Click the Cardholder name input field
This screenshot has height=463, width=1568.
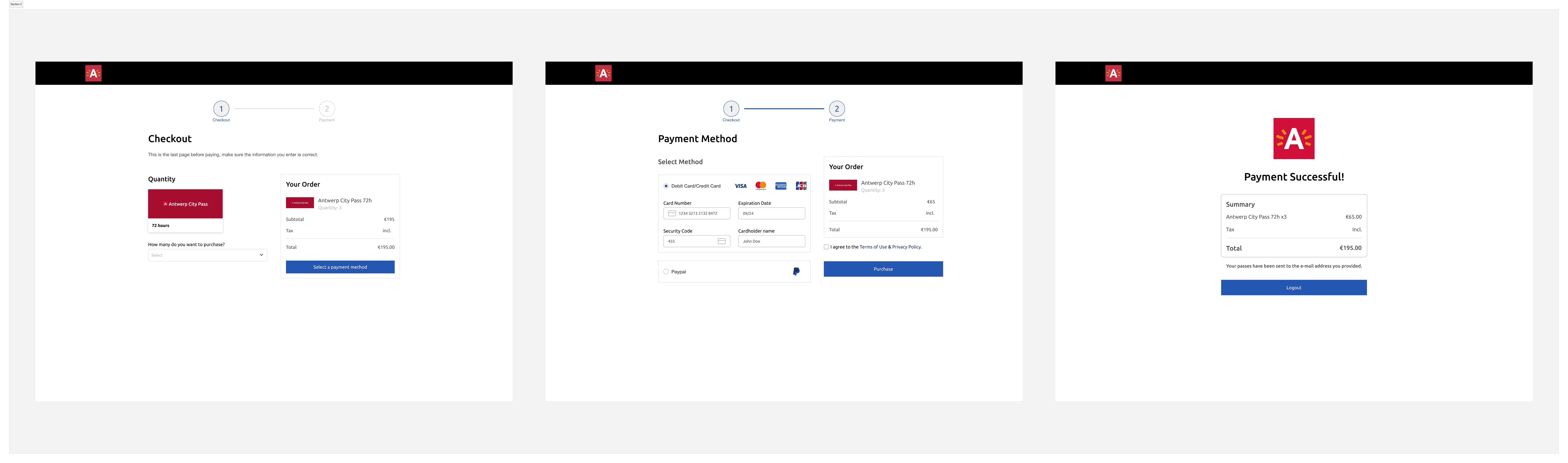point(771,241)
